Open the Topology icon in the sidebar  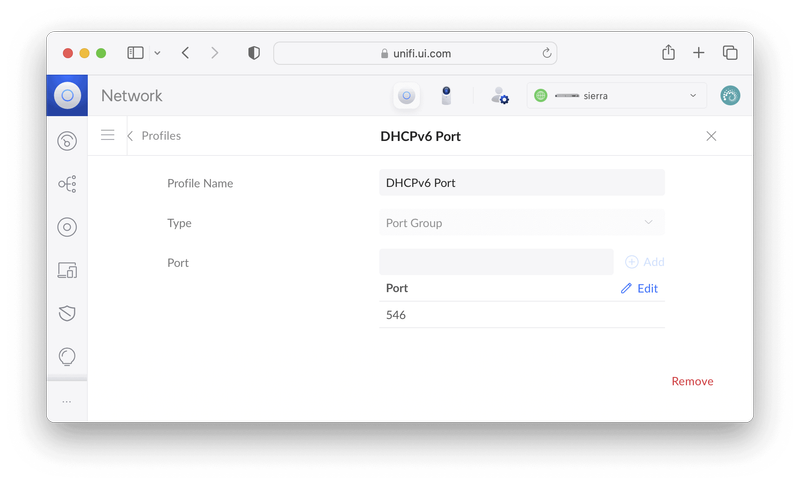(67, 184)
